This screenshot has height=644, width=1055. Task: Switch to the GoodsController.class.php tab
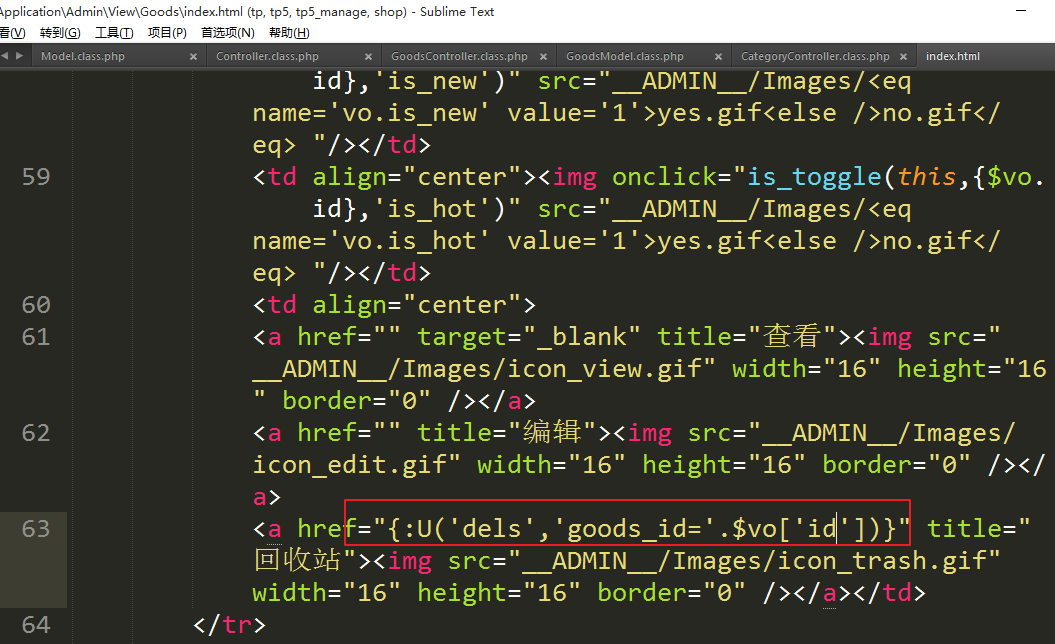pyautogui.click(x=459, y=57)
